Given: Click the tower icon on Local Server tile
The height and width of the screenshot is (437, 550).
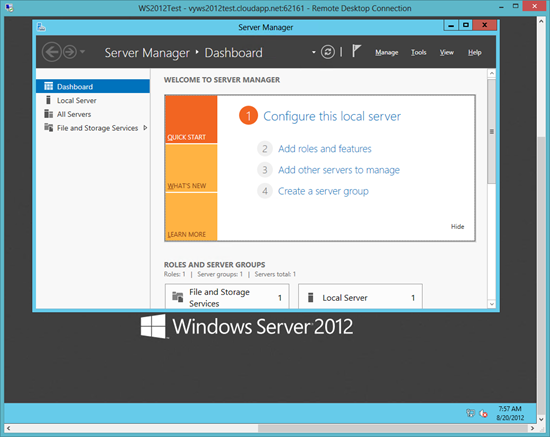Looking at the screenshot, I should coord(310,297).
